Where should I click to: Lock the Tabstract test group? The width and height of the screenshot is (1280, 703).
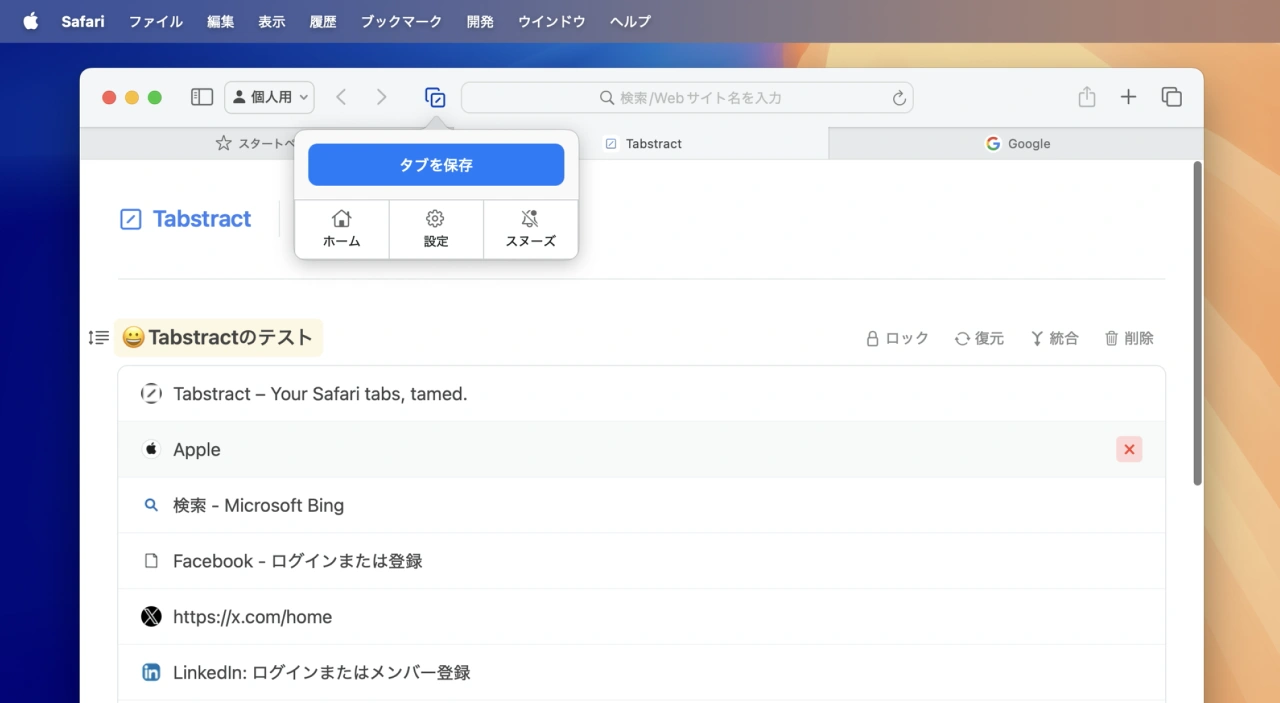(x=897, y=339)
